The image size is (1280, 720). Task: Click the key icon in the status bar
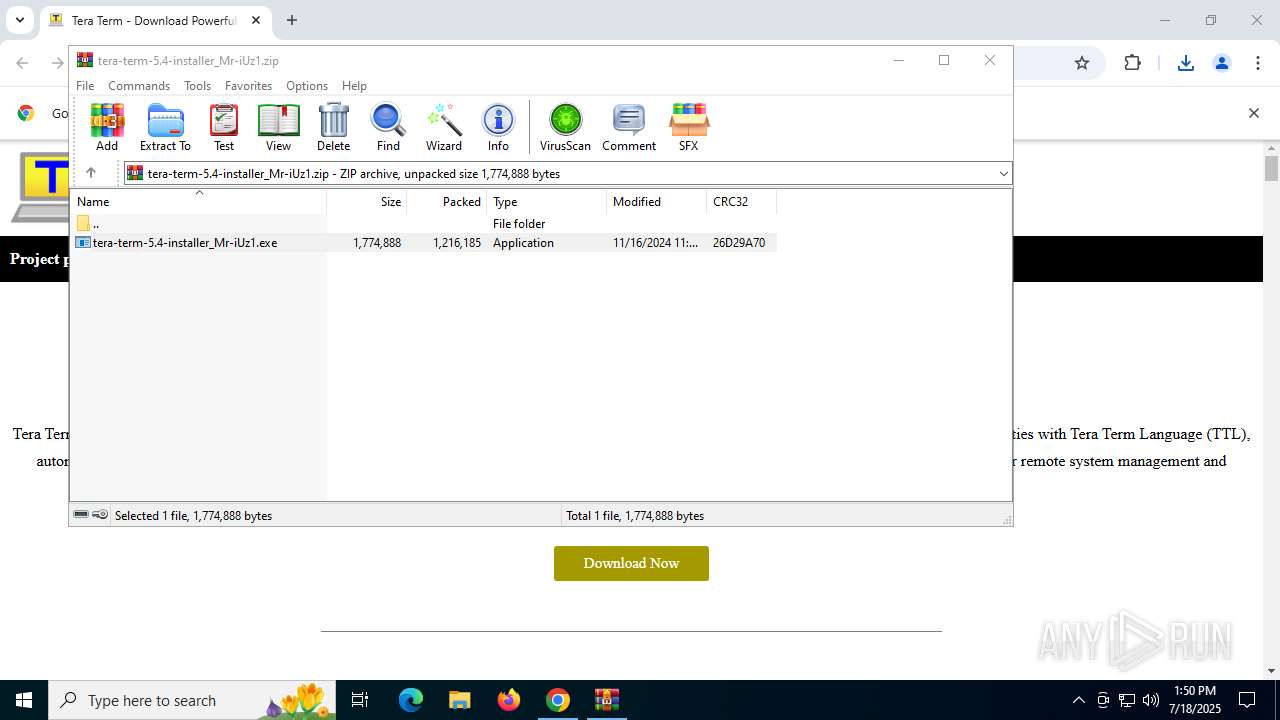100,515
